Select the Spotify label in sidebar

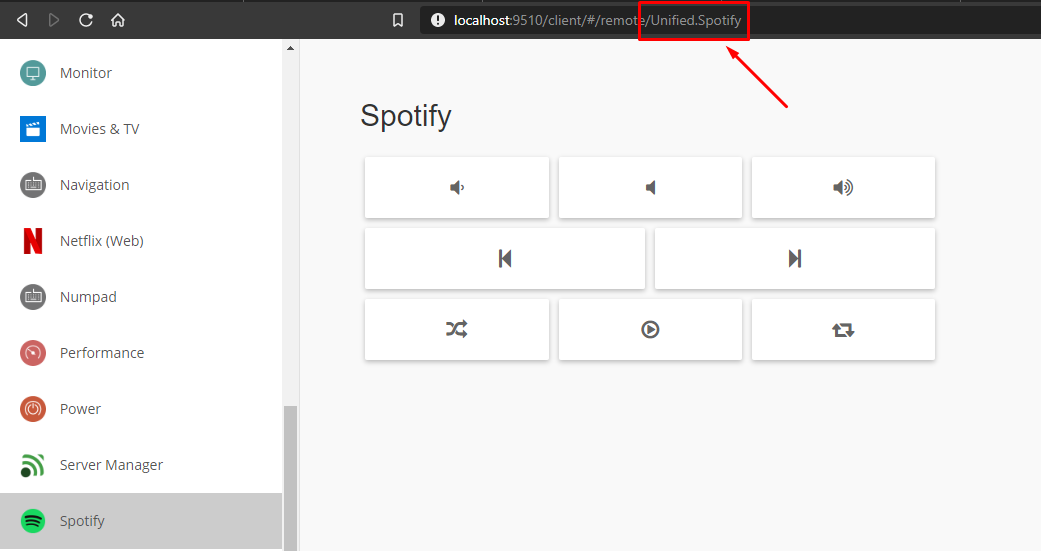(x=82, y=521)
